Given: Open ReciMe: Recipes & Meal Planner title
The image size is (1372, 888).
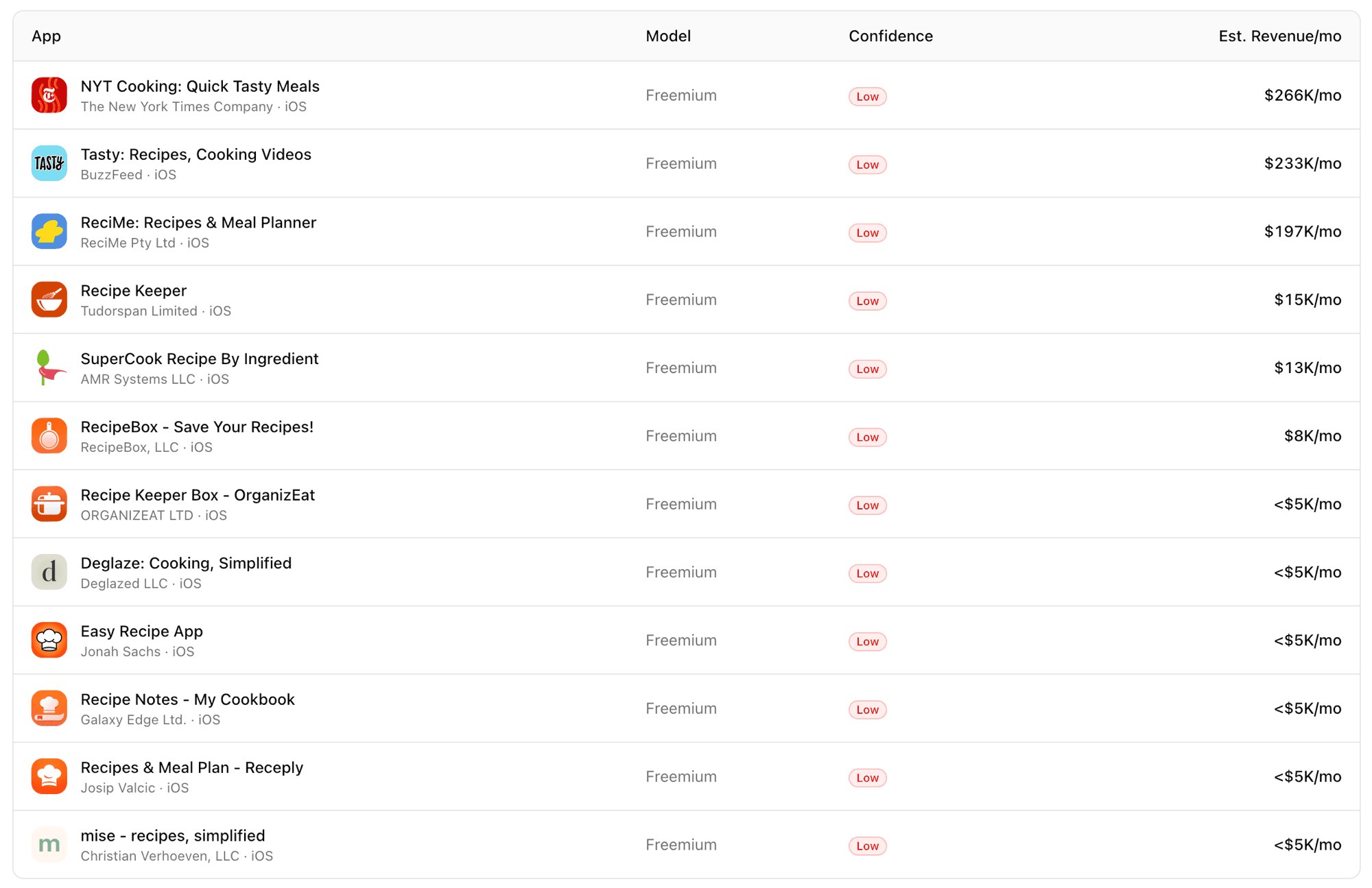Looking at the screenshot, I should (x=198, y=223).
